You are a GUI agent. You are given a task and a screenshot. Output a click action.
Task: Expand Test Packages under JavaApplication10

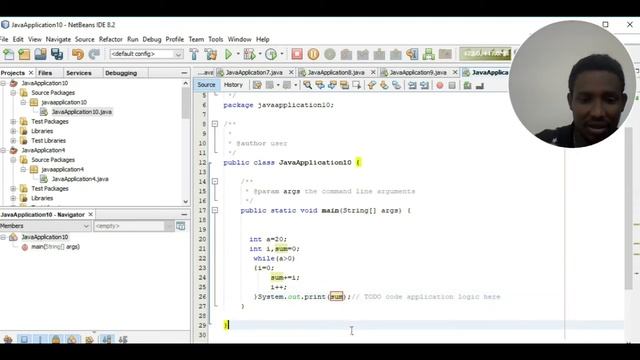tap(13, 121)
